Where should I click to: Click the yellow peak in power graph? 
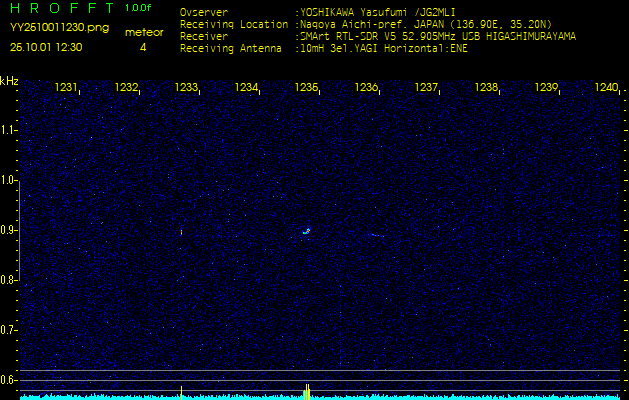(x=307, y=391)
